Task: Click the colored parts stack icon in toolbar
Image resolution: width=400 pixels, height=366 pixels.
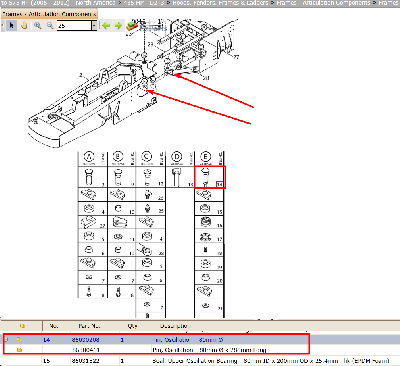Action: pyautogui.click(x=132, y=26)
